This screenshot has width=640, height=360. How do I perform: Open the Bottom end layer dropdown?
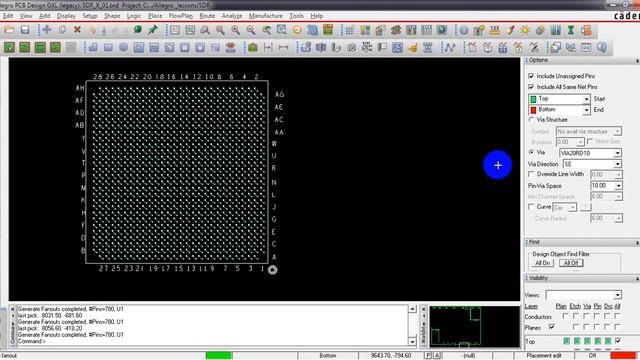587,110
